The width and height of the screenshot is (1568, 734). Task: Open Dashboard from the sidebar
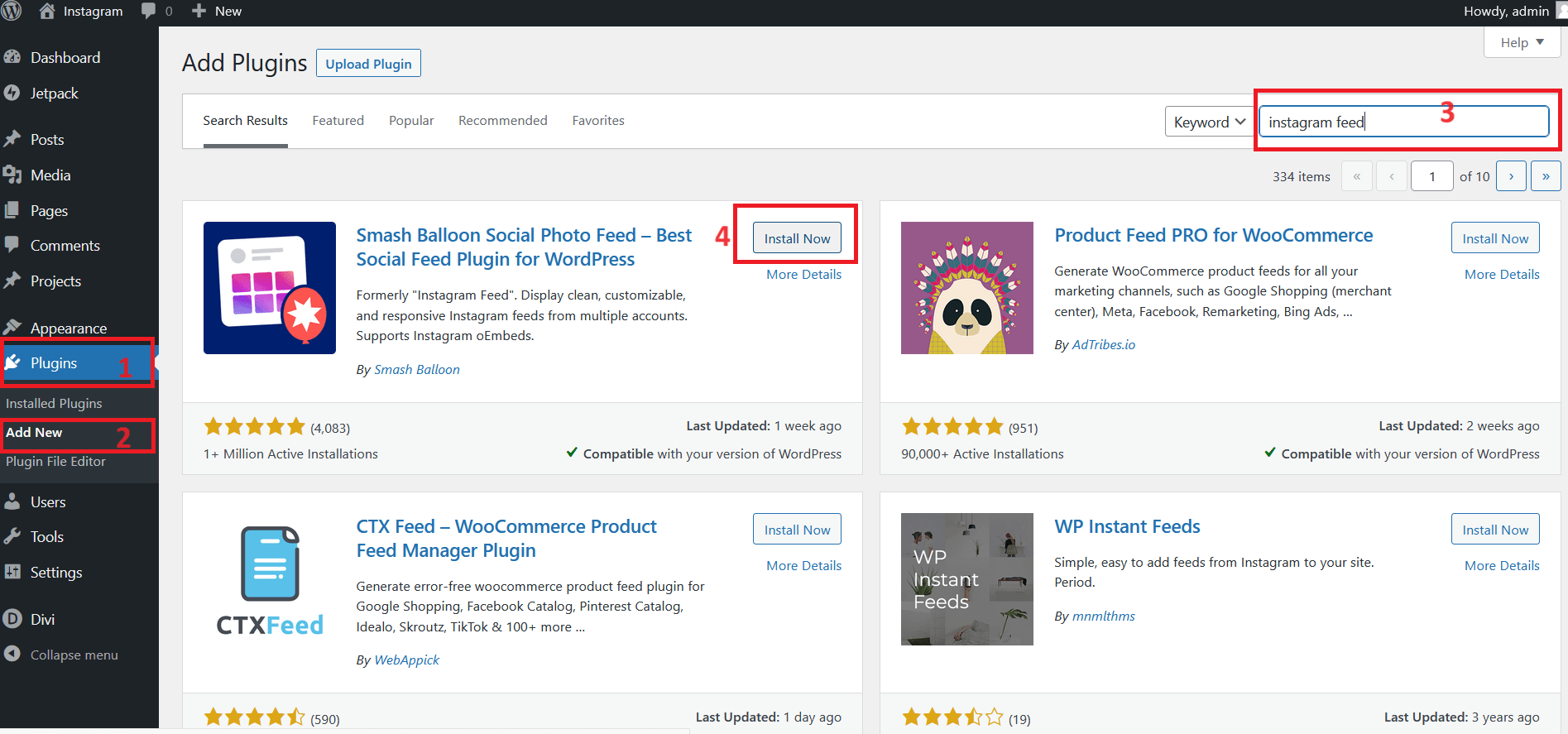65,58
